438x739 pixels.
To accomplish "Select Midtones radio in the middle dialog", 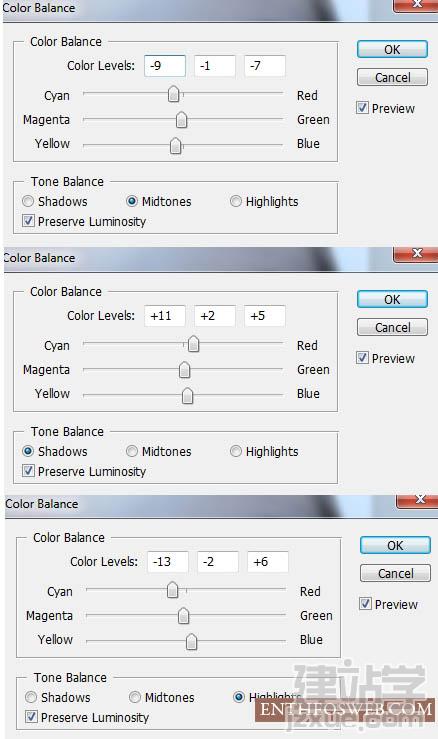I will click(x=132, y=451).
